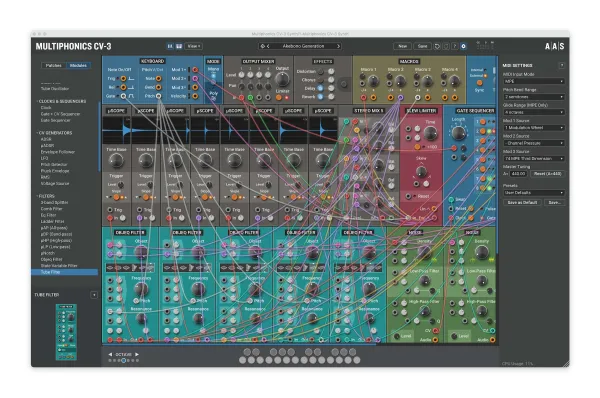Shift octave down with the left arrow
The height and width of the screenshot is (398, 600).
point(110,354)
